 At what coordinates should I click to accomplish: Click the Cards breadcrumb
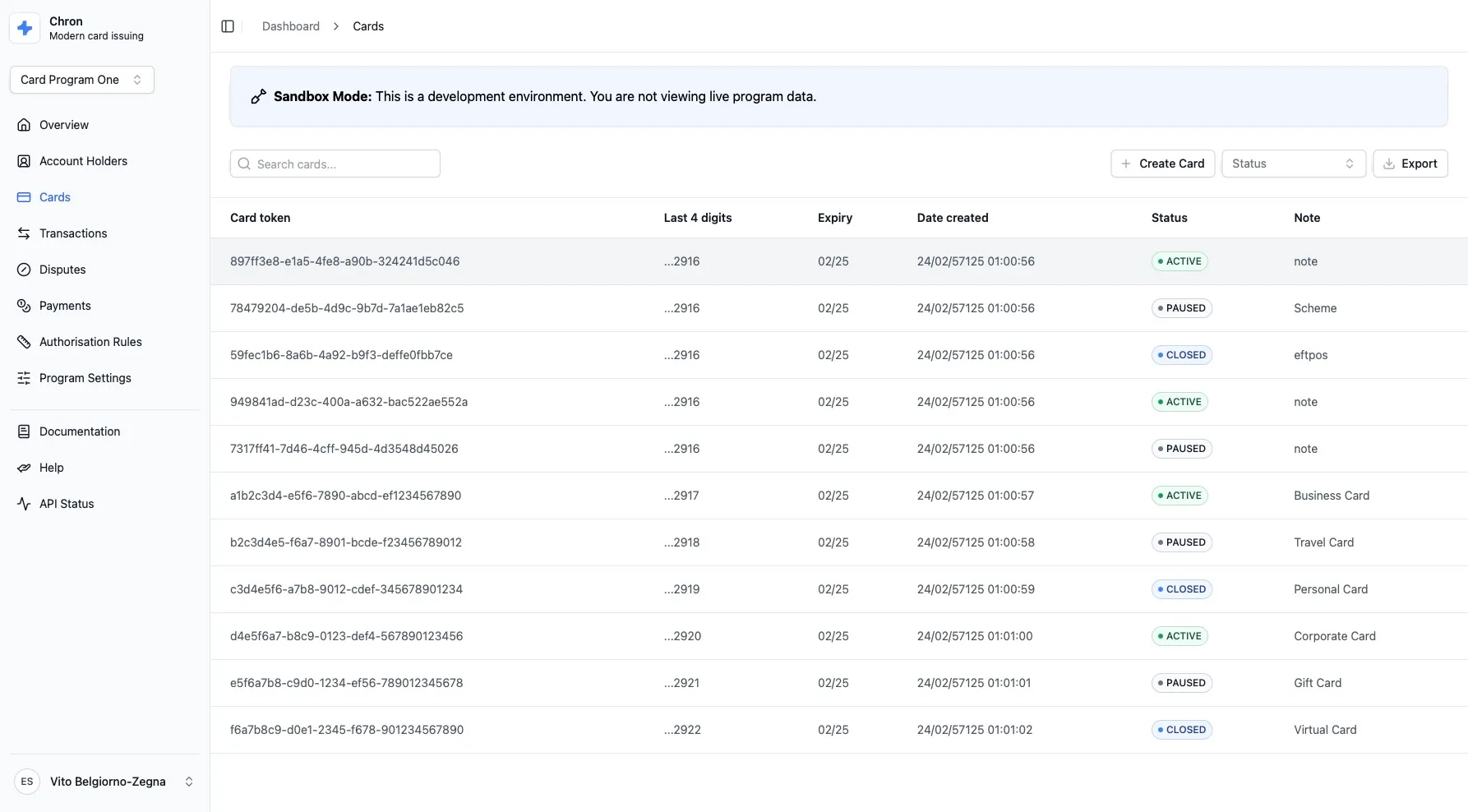coord(368,26)
